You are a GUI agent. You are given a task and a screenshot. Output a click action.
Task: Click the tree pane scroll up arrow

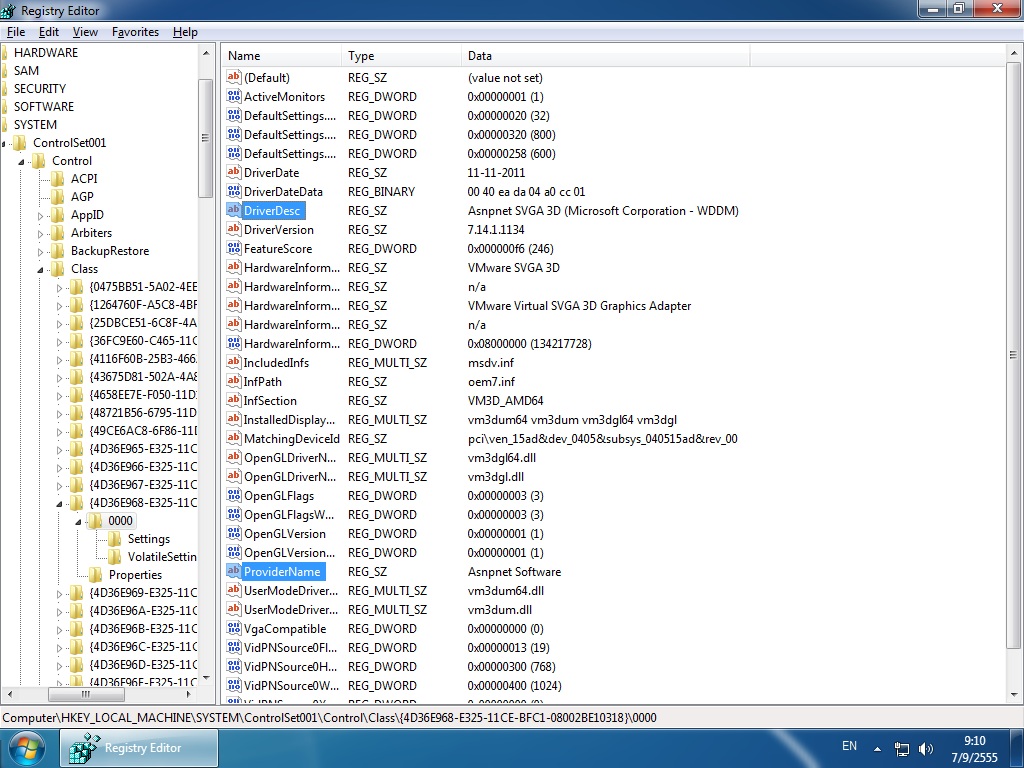point(205,53)
